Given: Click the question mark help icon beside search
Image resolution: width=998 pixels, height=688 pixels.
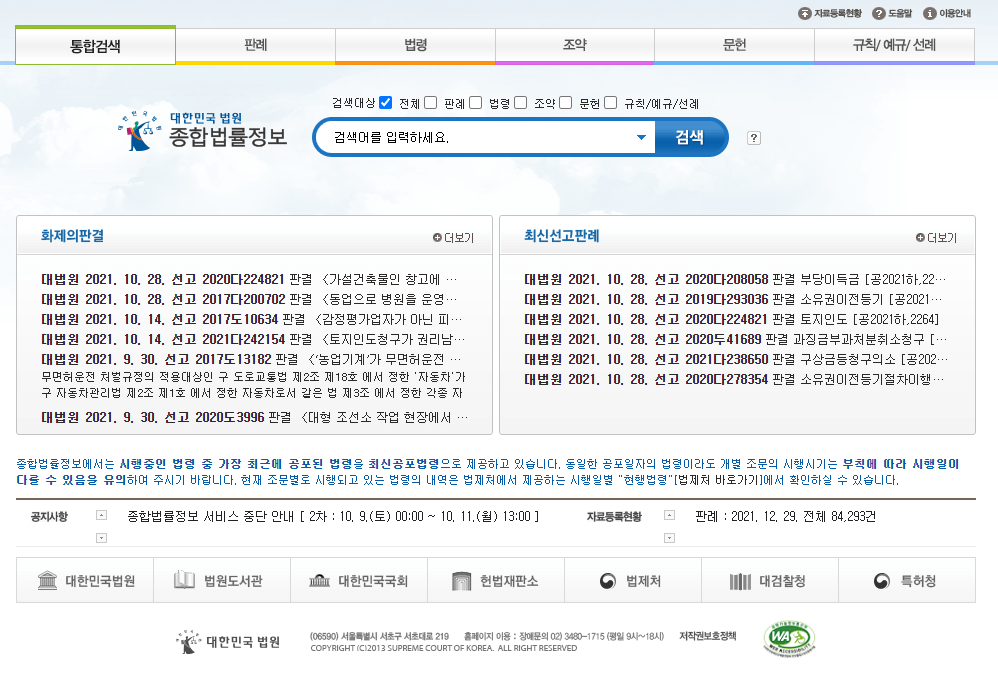Looking at the screenshot, I should point(754,138).
